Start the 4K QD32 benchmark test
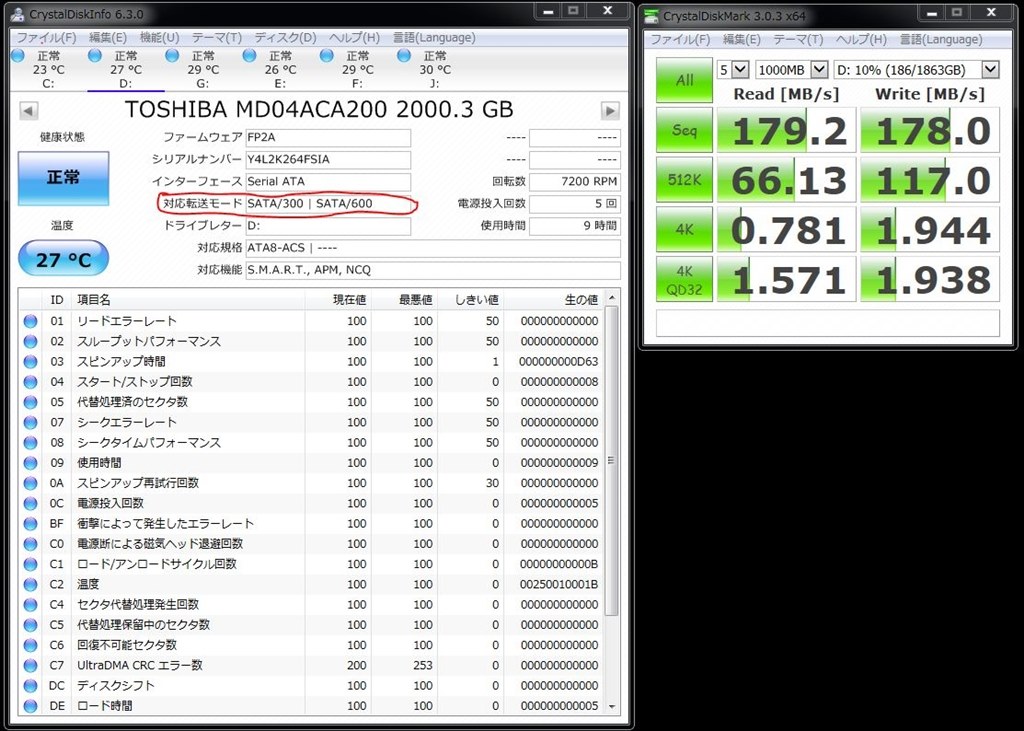1024x731 pixels. tap(684, 279)
